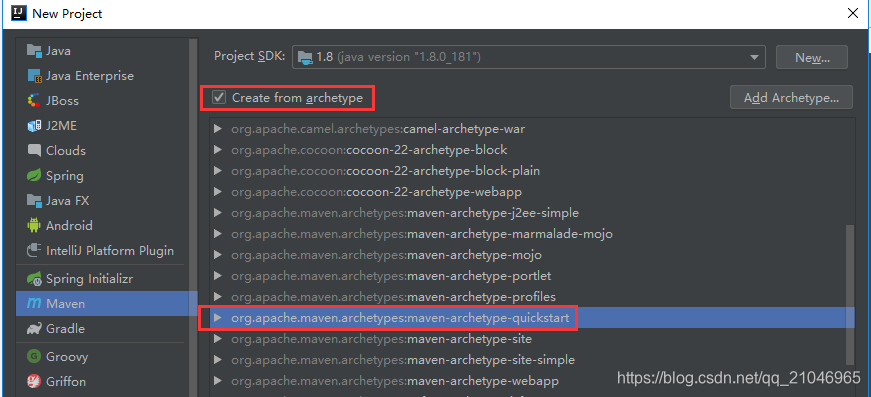
Task: Toggle the Create from archetype checkbox
Action: pyautogui.click(x=219, y=98)
